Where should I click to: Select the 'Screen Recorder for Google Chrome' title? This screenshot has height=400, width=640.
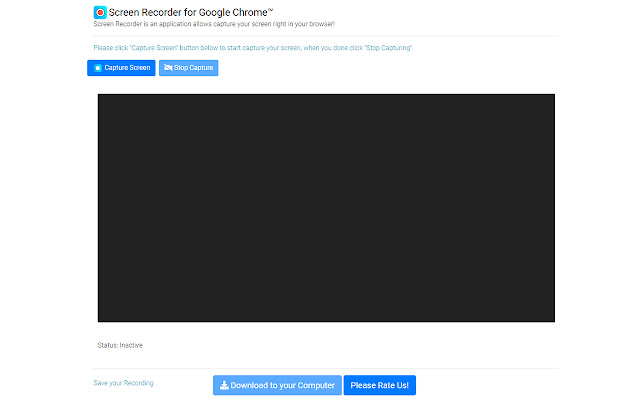click(x=191, y=12)
